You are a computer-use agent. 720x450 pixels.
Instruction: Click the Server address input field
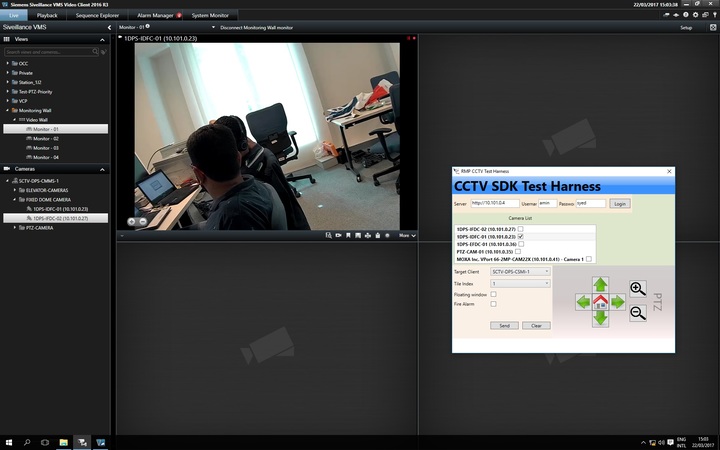[494, 203]
